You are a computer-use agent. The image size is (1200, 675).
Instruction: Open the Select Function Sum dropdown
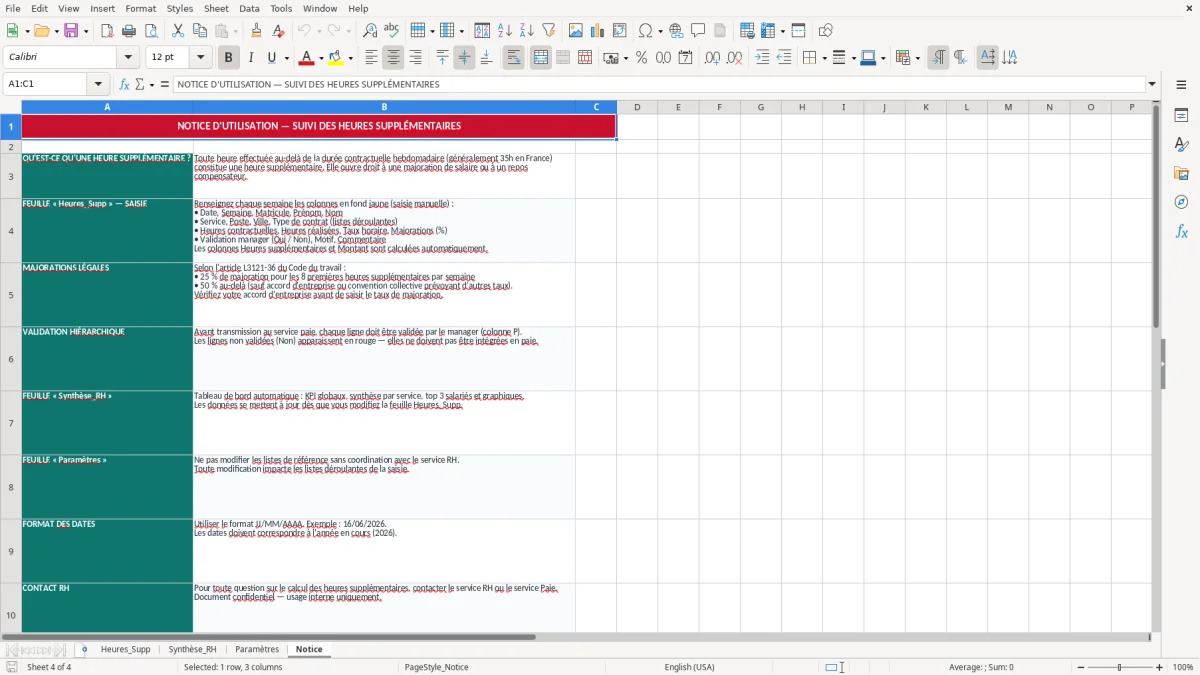tap(152, 84)
